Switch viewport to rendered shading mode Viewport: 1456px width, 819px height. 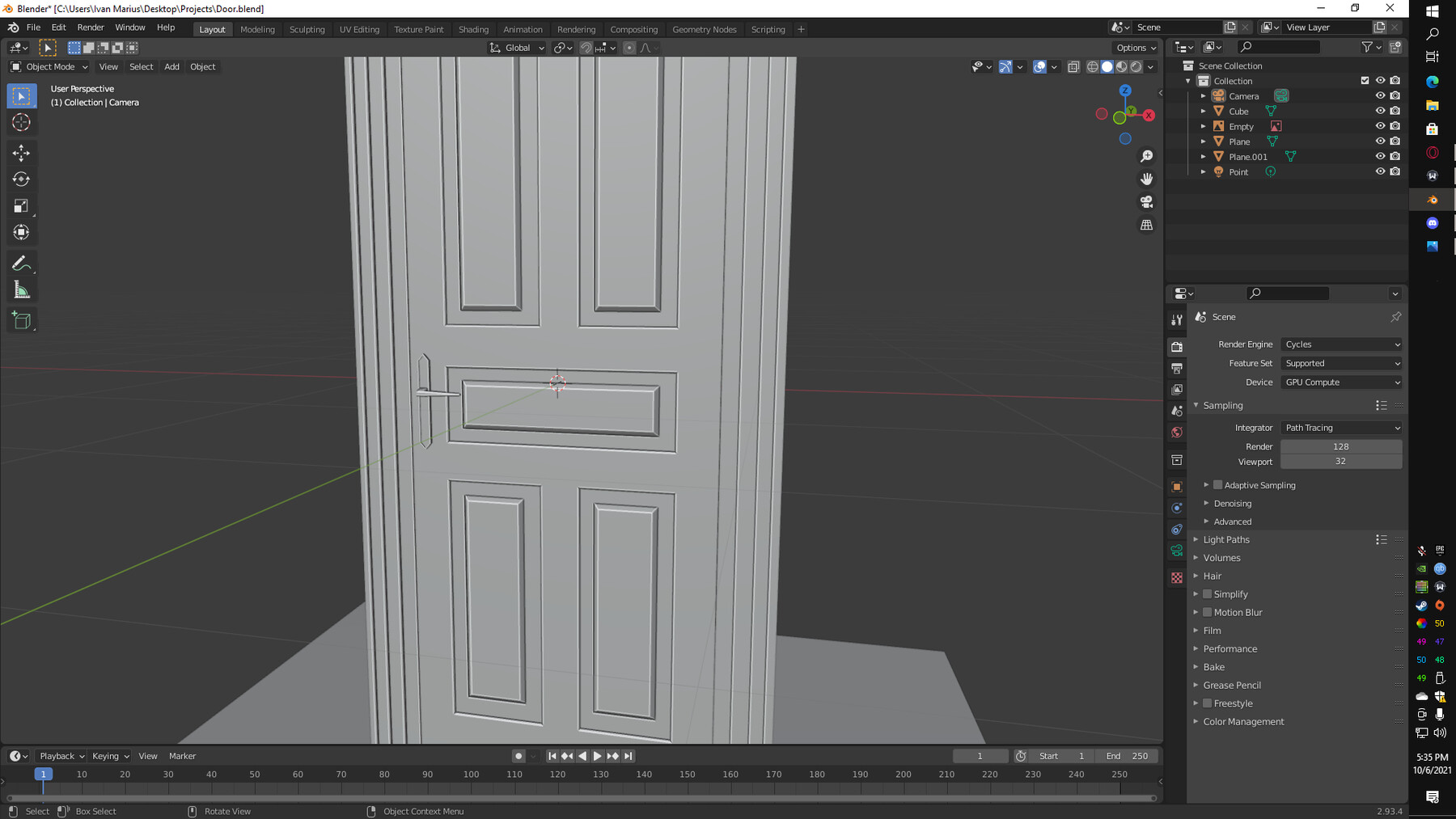(x=1136, y=67)
